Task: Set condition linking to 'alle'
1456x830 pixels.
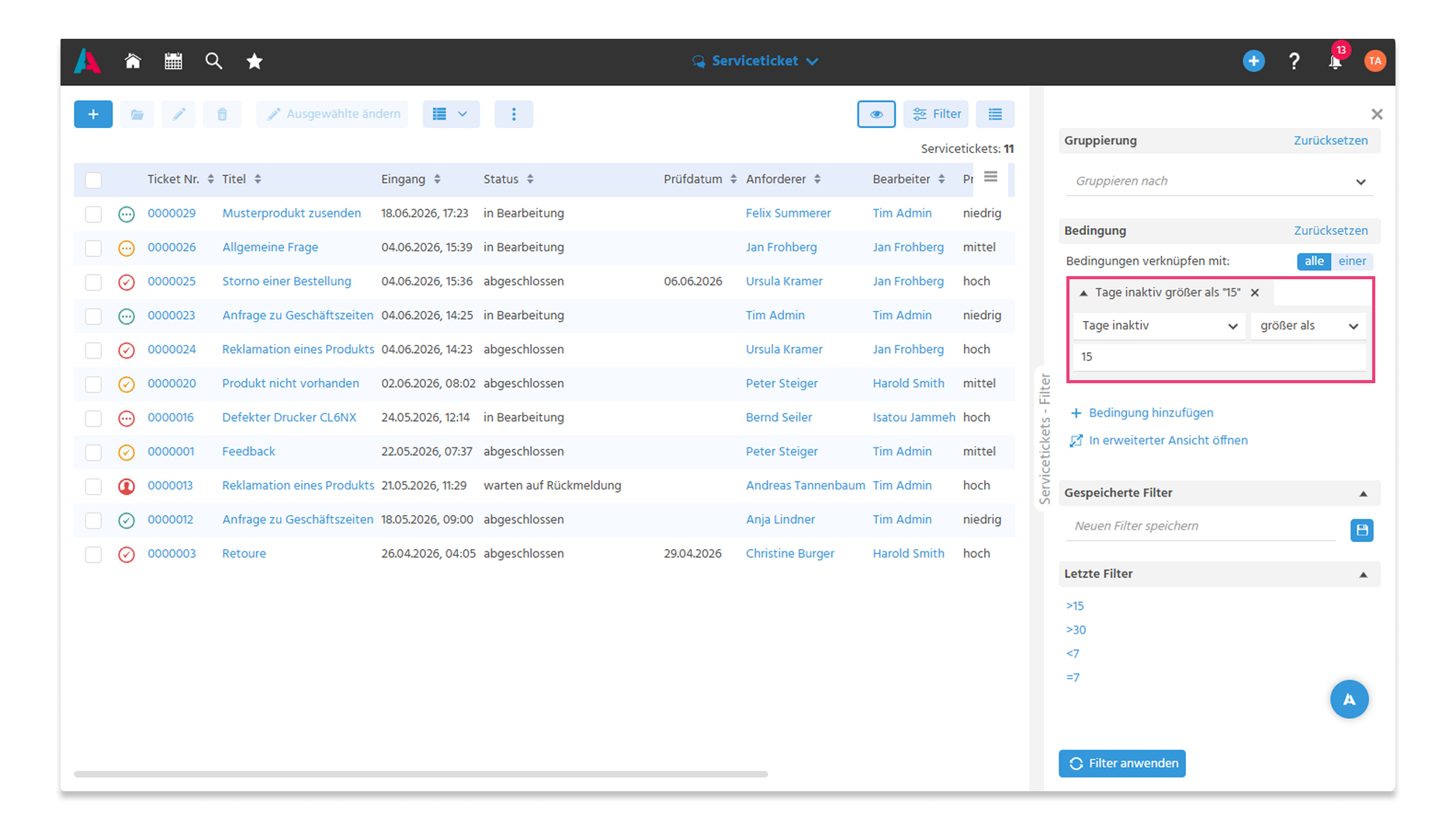Action: click(x=1314, y=261)
